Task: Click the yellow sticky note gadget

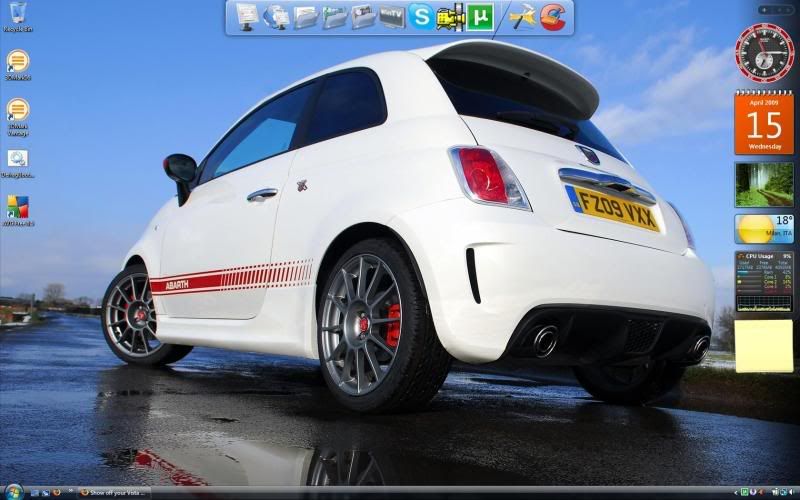Action: coord(764,346)
